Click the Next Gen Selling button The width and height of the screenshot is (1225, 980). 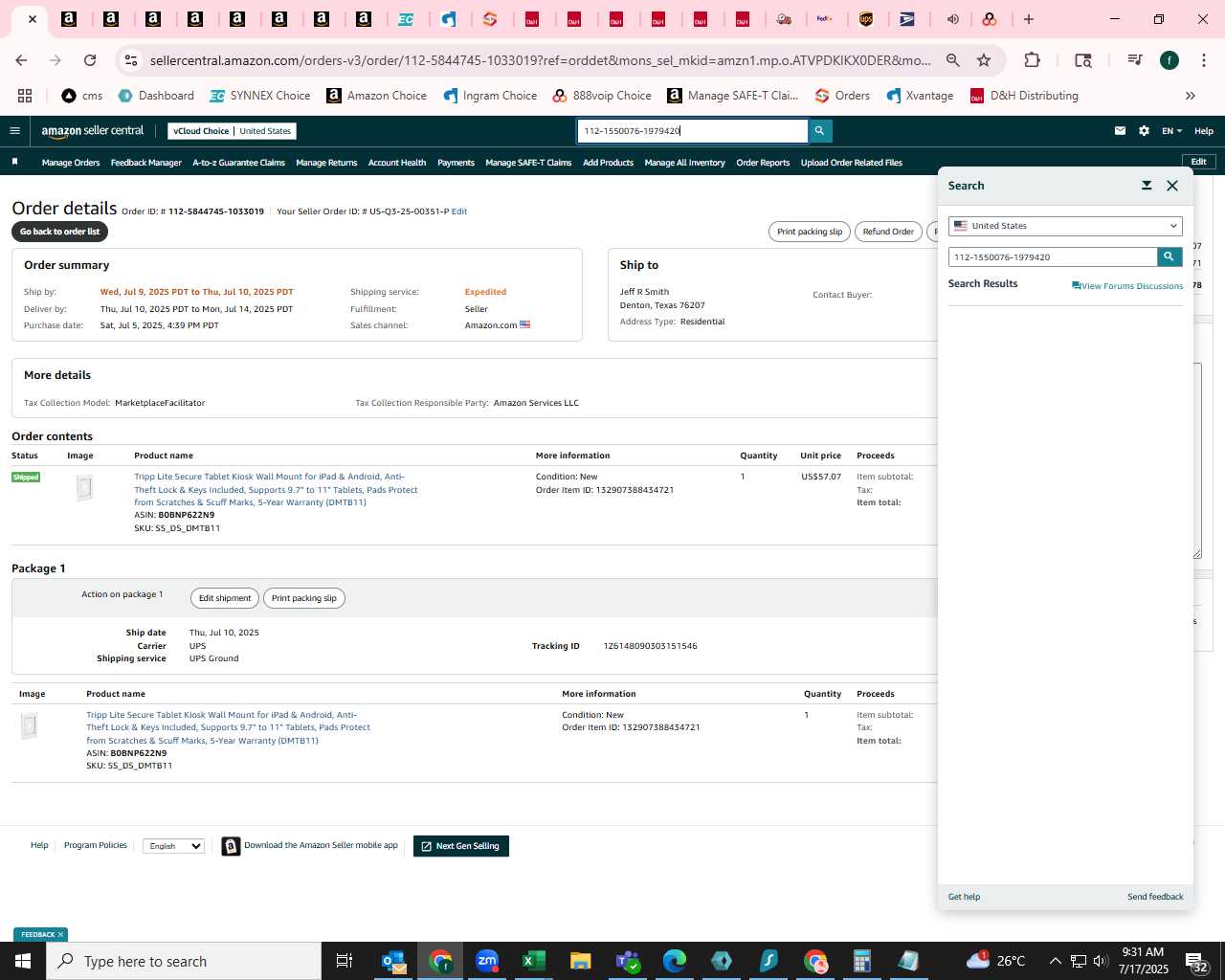click(x=461, y=846)
